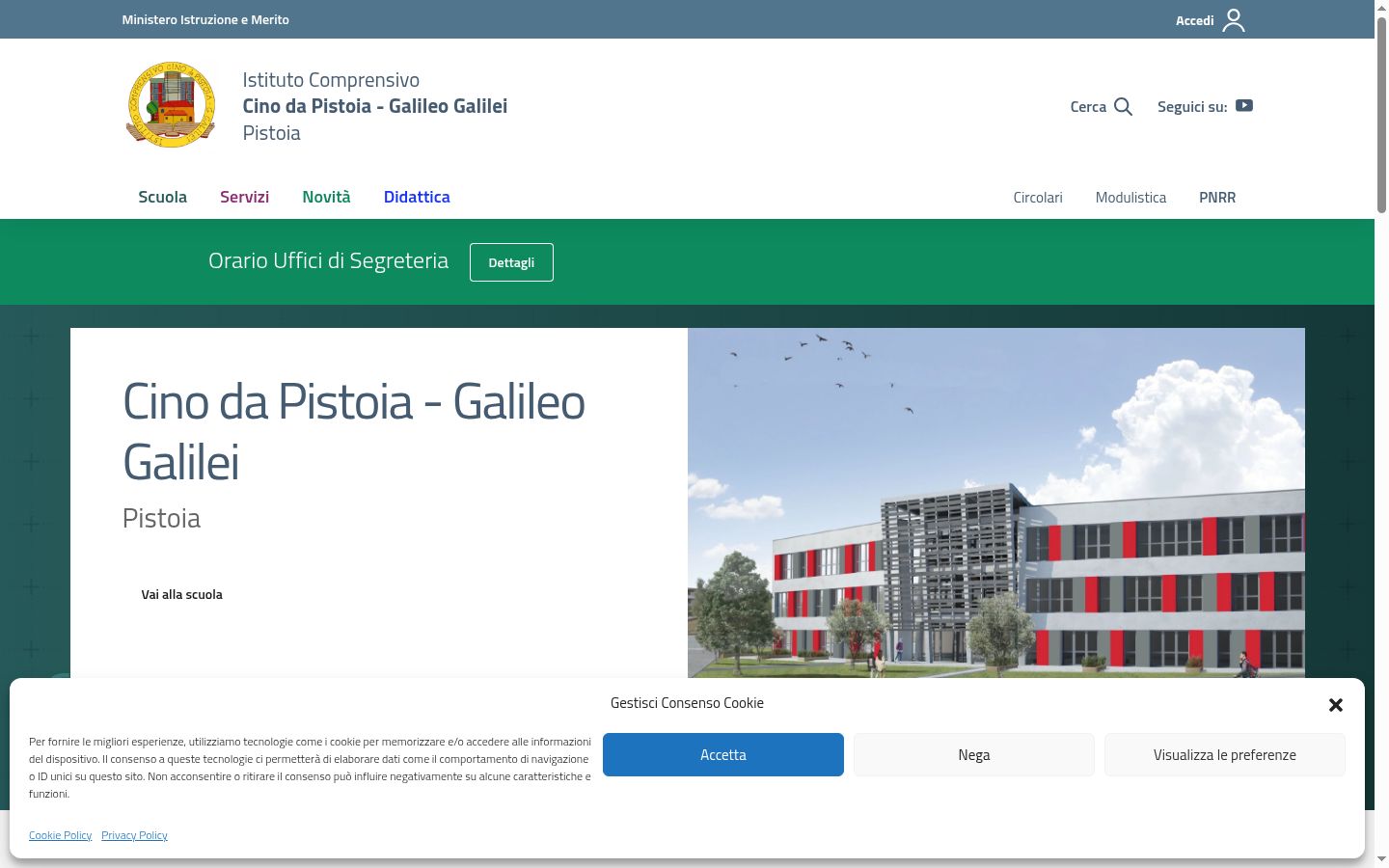Click the scrollbar up arrow
This screenshot has height=868, width=1389.
click(1381, 7)
